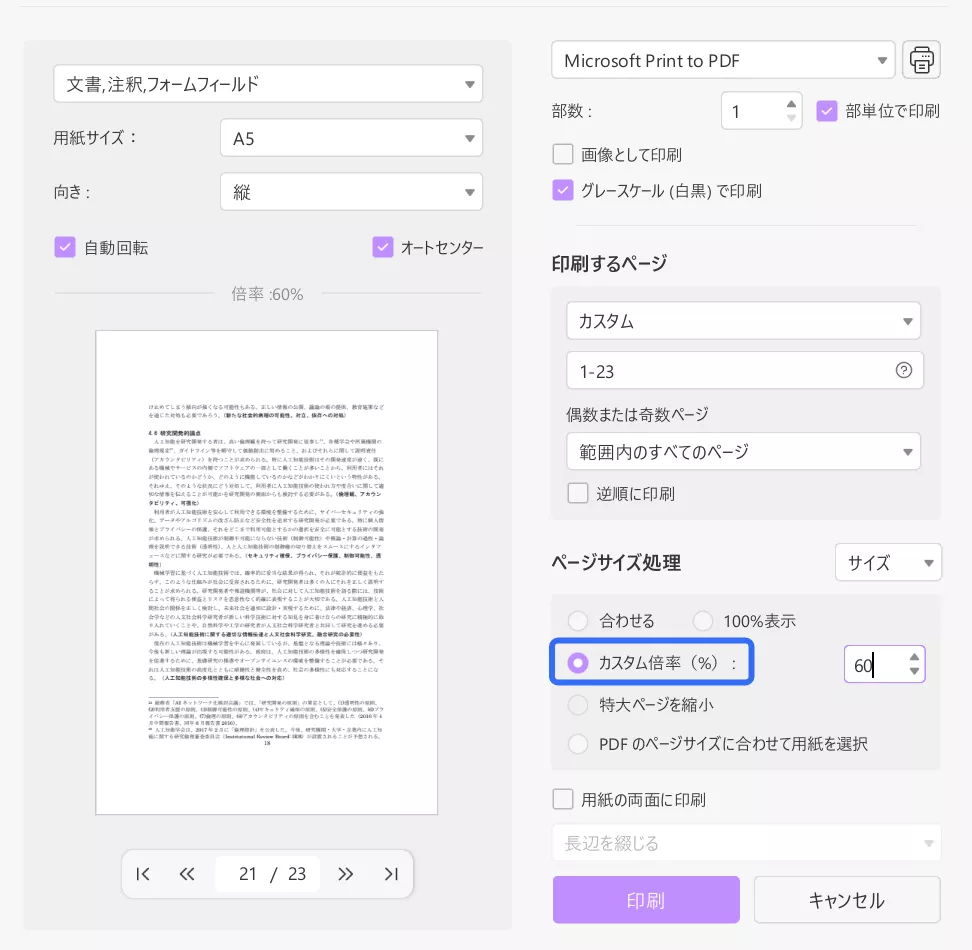Open 用紙サイズ A5 dropdown
The image size is (972, 950).
351,138
